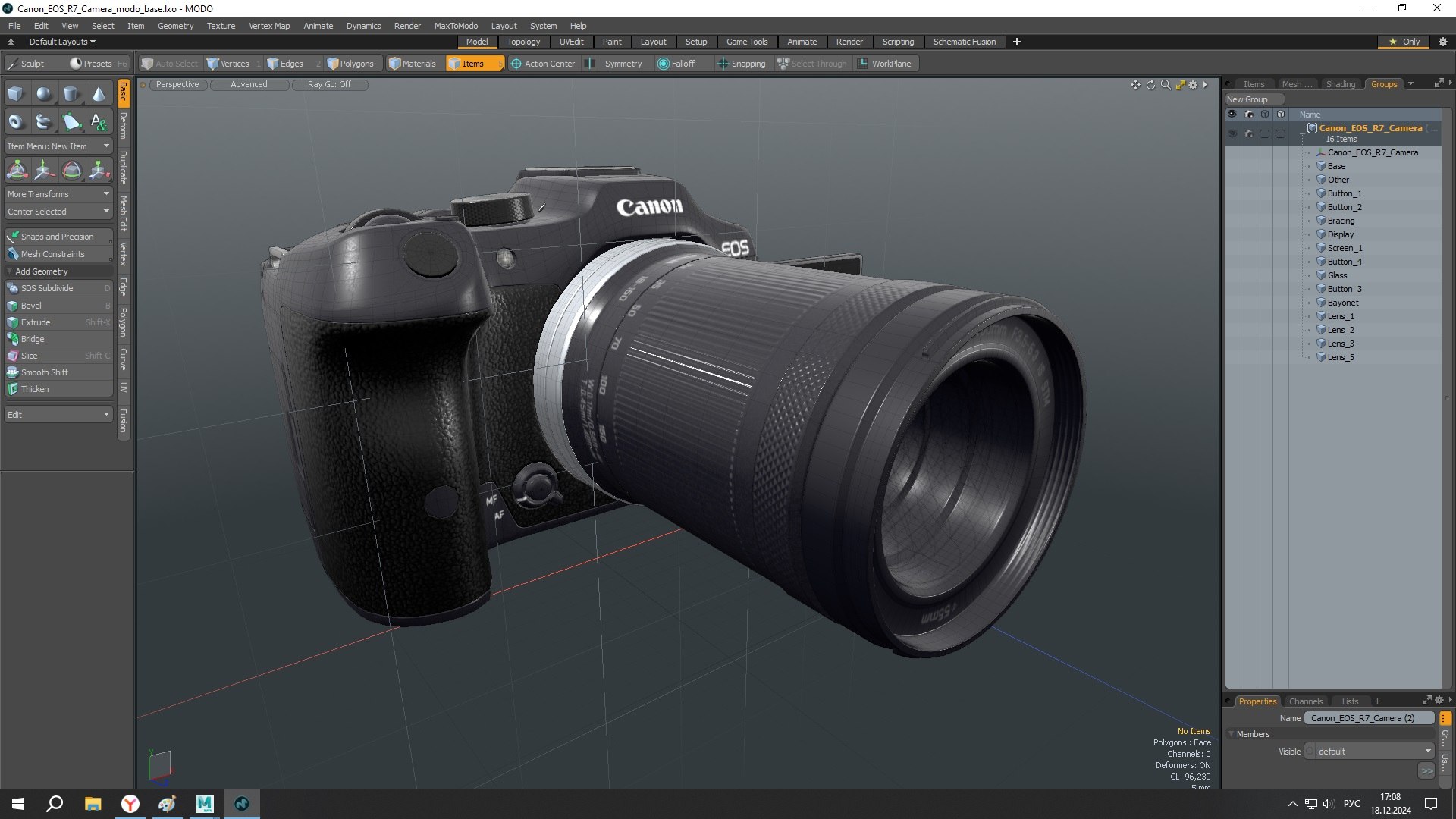
Task: Click the viewport pan/move view icon
Action: click(x=1135, y=85)
